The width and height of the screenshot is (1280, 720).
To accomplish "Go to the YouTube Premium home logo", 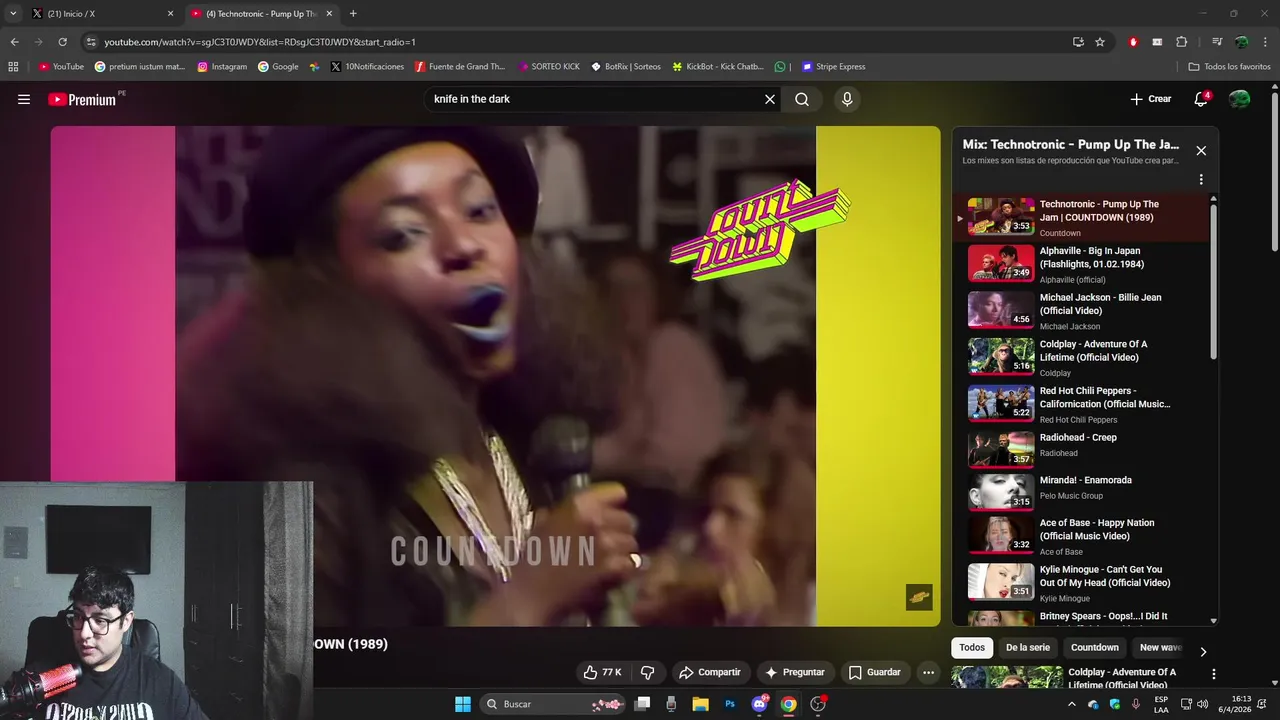I will pyautogui.click(x=82, y=99).
